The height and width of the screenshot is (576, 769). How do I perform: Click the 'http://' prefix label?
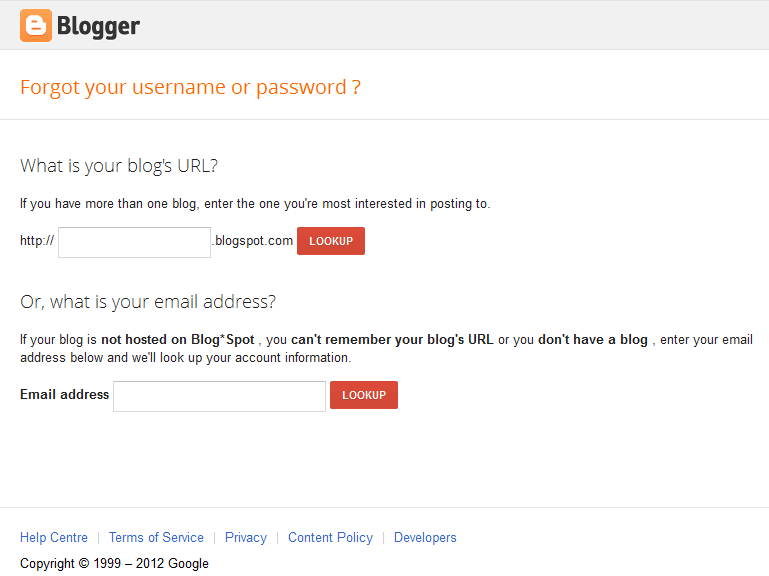pyautogui.click(x=37, y=240)
